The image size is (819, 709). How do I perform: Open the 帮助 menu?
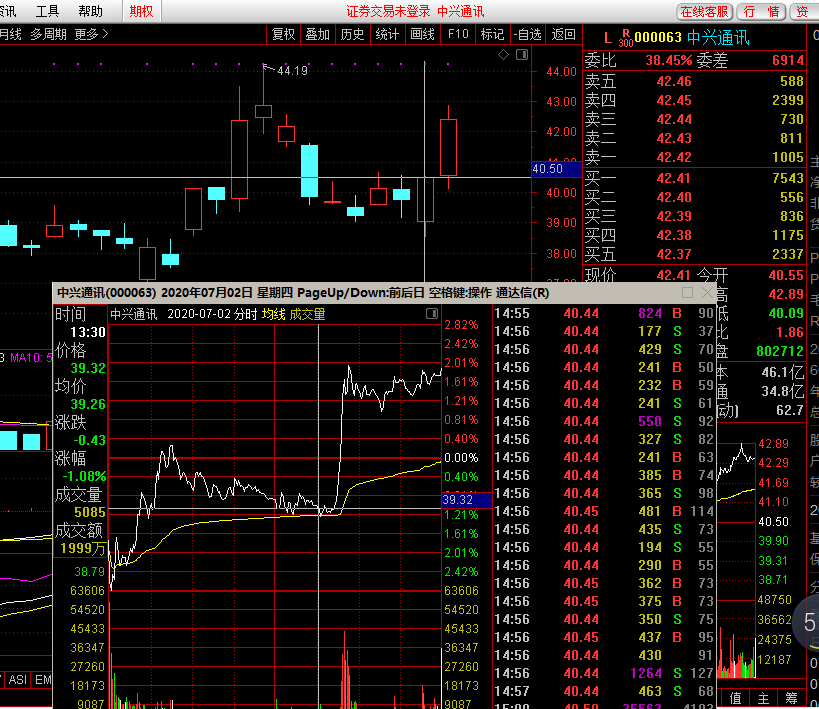[90, 11]
